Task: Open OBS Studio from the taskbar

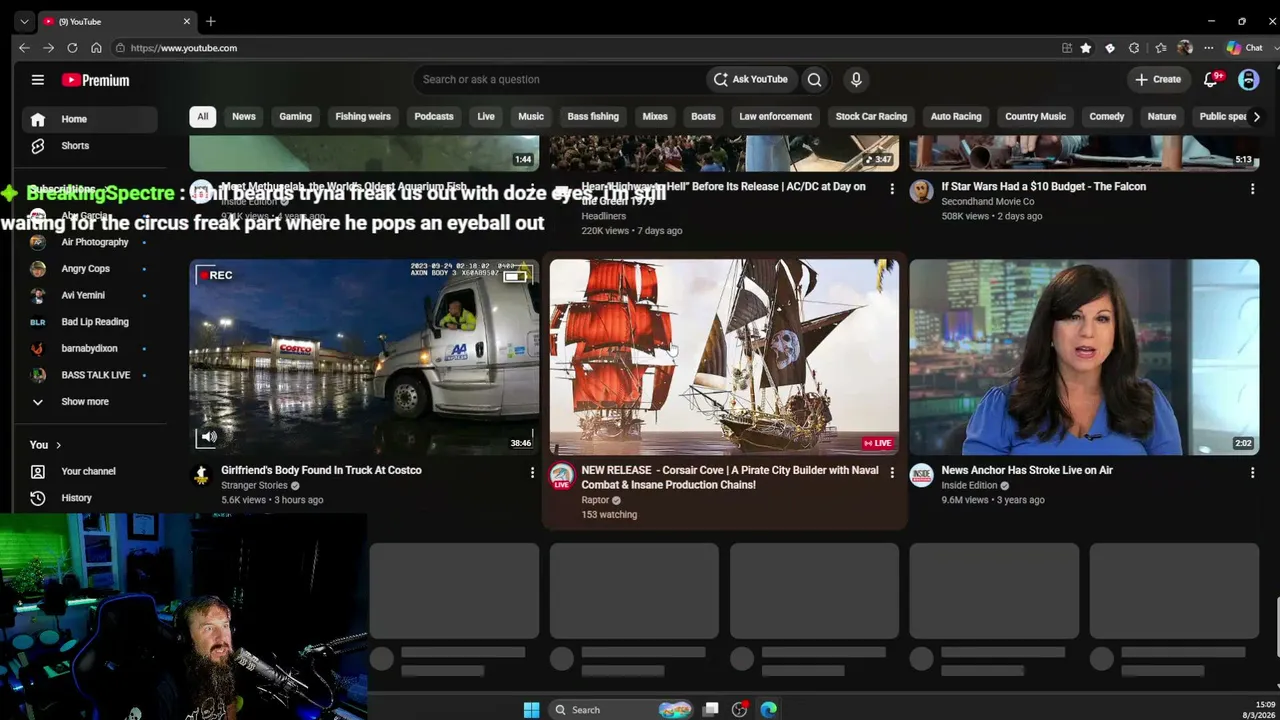Action: (740, 710)
